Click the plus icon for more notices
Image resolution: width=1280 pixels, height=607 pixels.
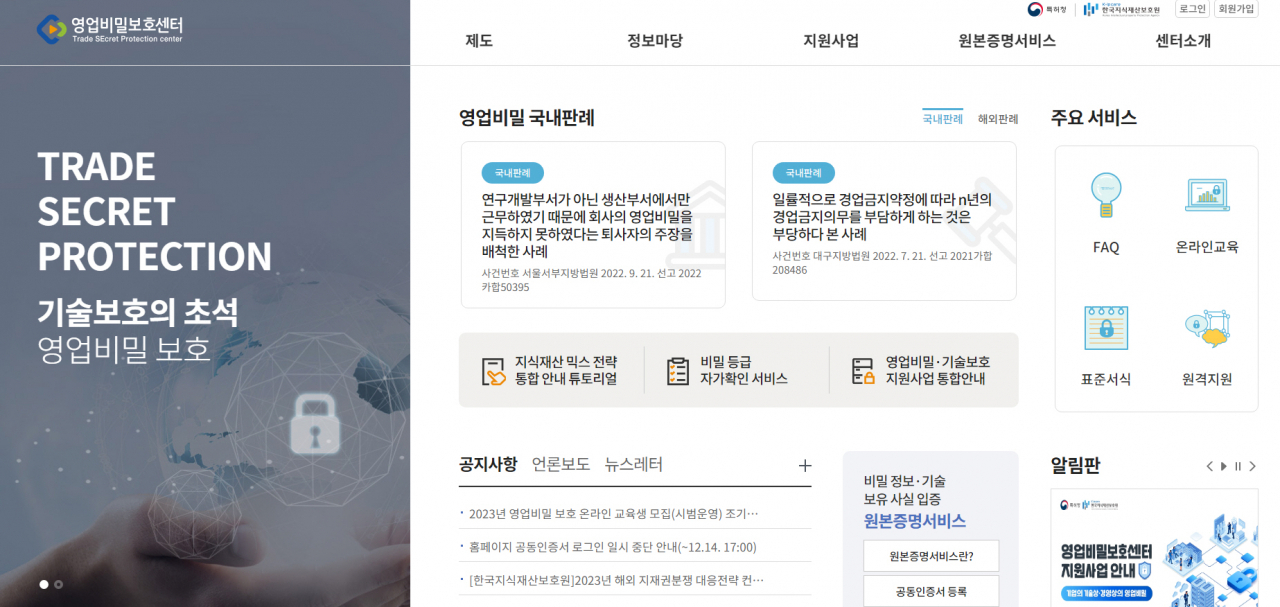tap(805, 465)
